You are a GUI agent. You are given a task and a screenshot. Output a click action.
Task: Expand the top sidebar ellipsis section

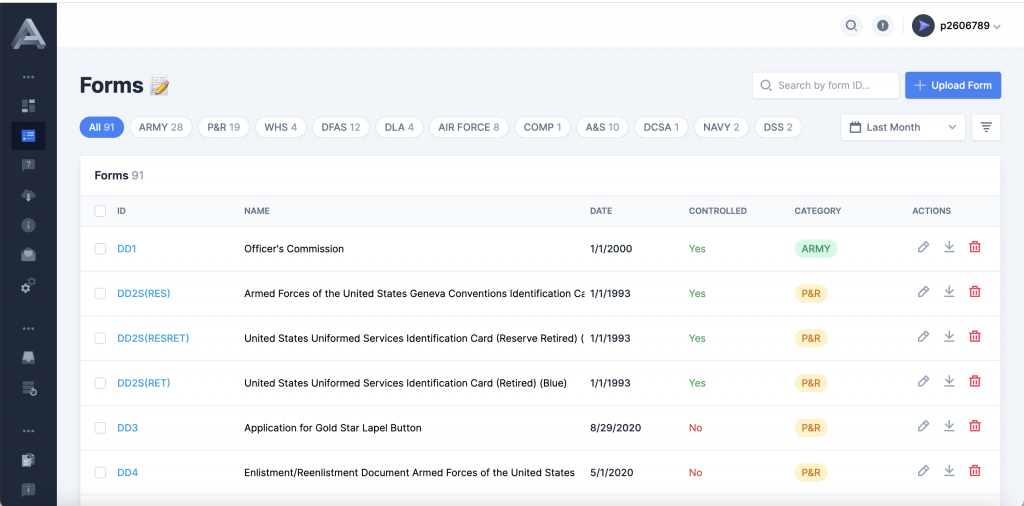tap(28, 77)
